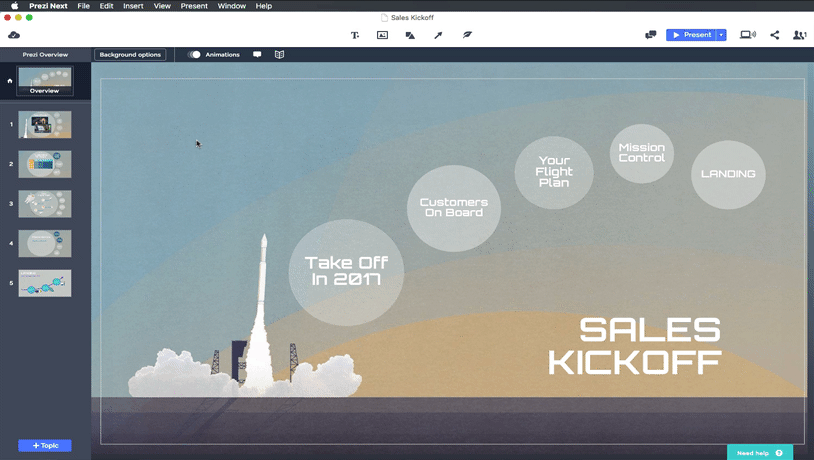The width and height of the screenshot is (814, 460).
Task: Select the Arrow line tool
Action: pos(438,35)
